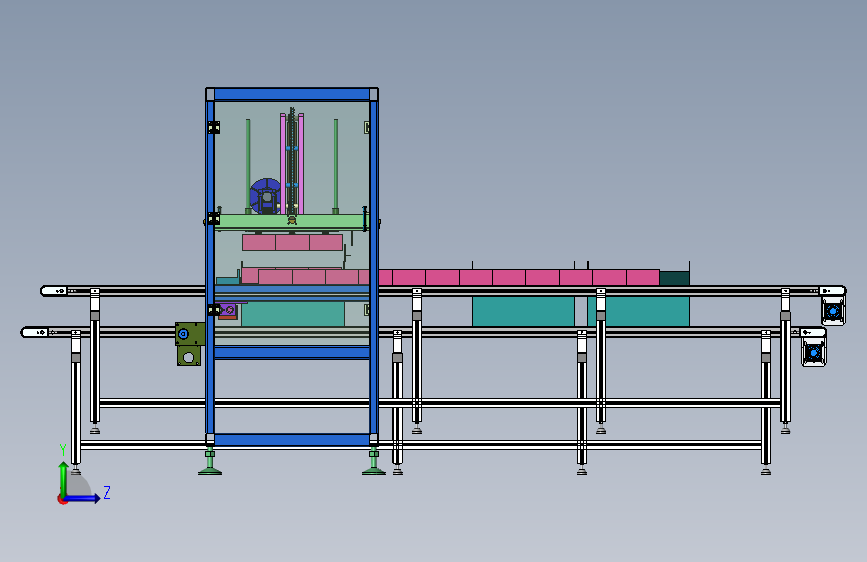The height and width of the screenshot is (562, 867).
Task: Click the rounded left end of lower conveyor
Action: (34, 332)
